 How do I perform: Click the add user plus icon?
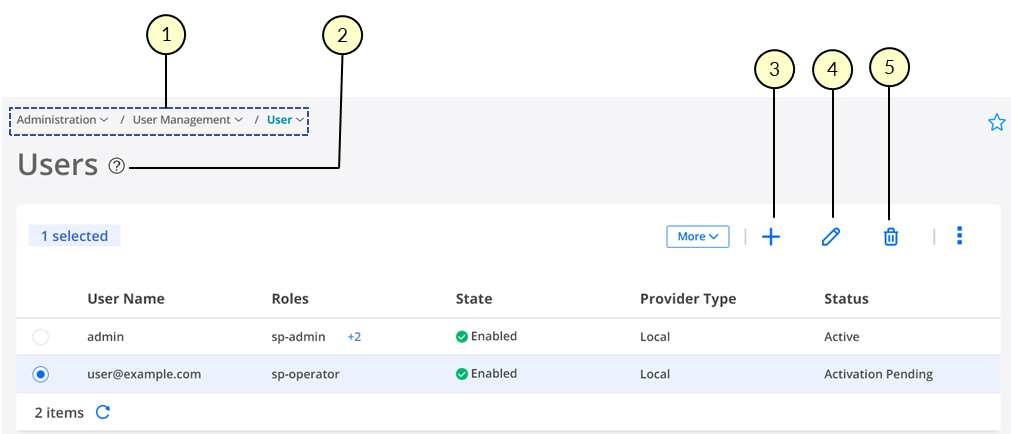(x=770, y=237)
